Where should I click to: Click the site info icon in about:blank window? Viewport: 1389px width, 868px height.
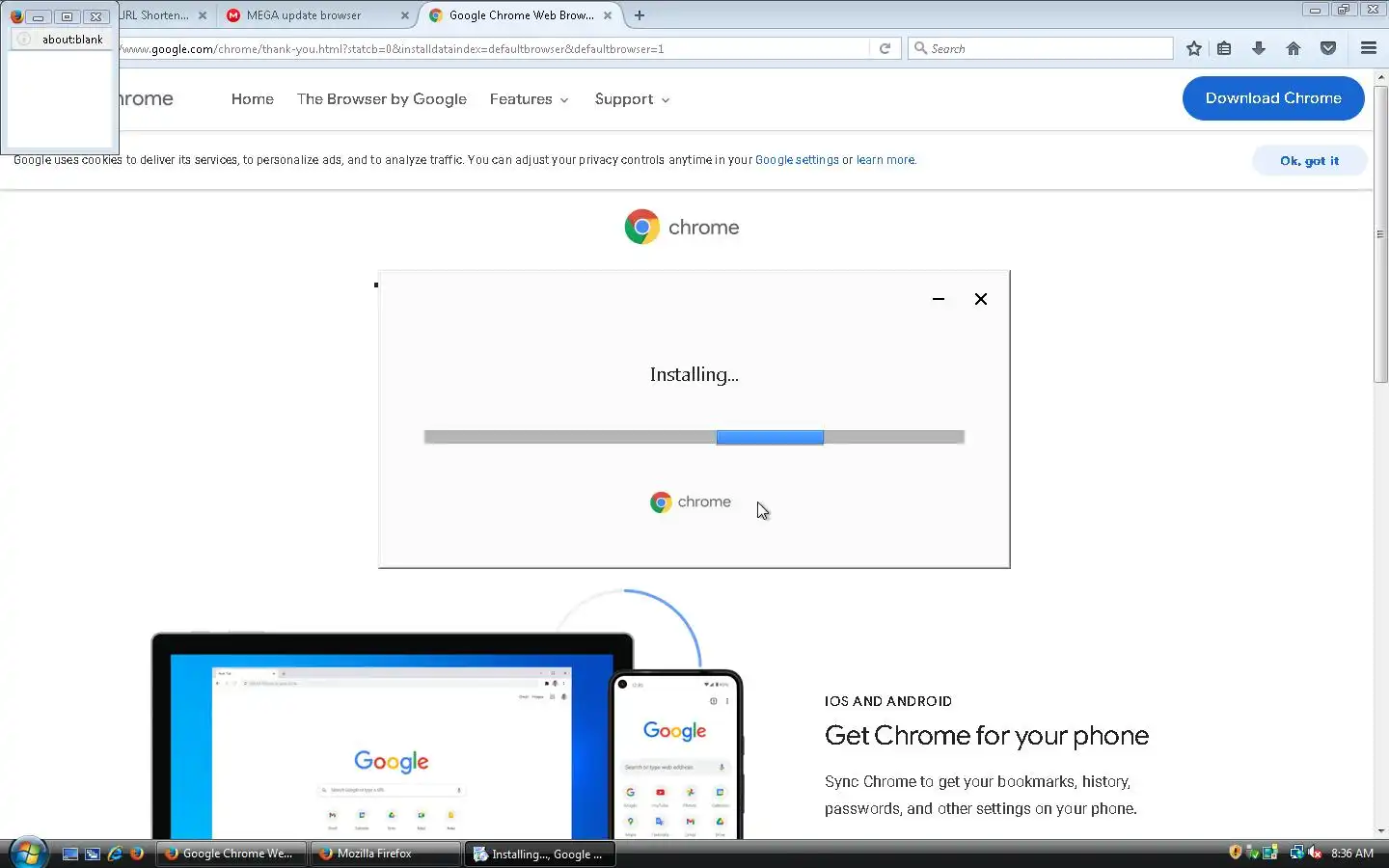(x=24, y=40)
